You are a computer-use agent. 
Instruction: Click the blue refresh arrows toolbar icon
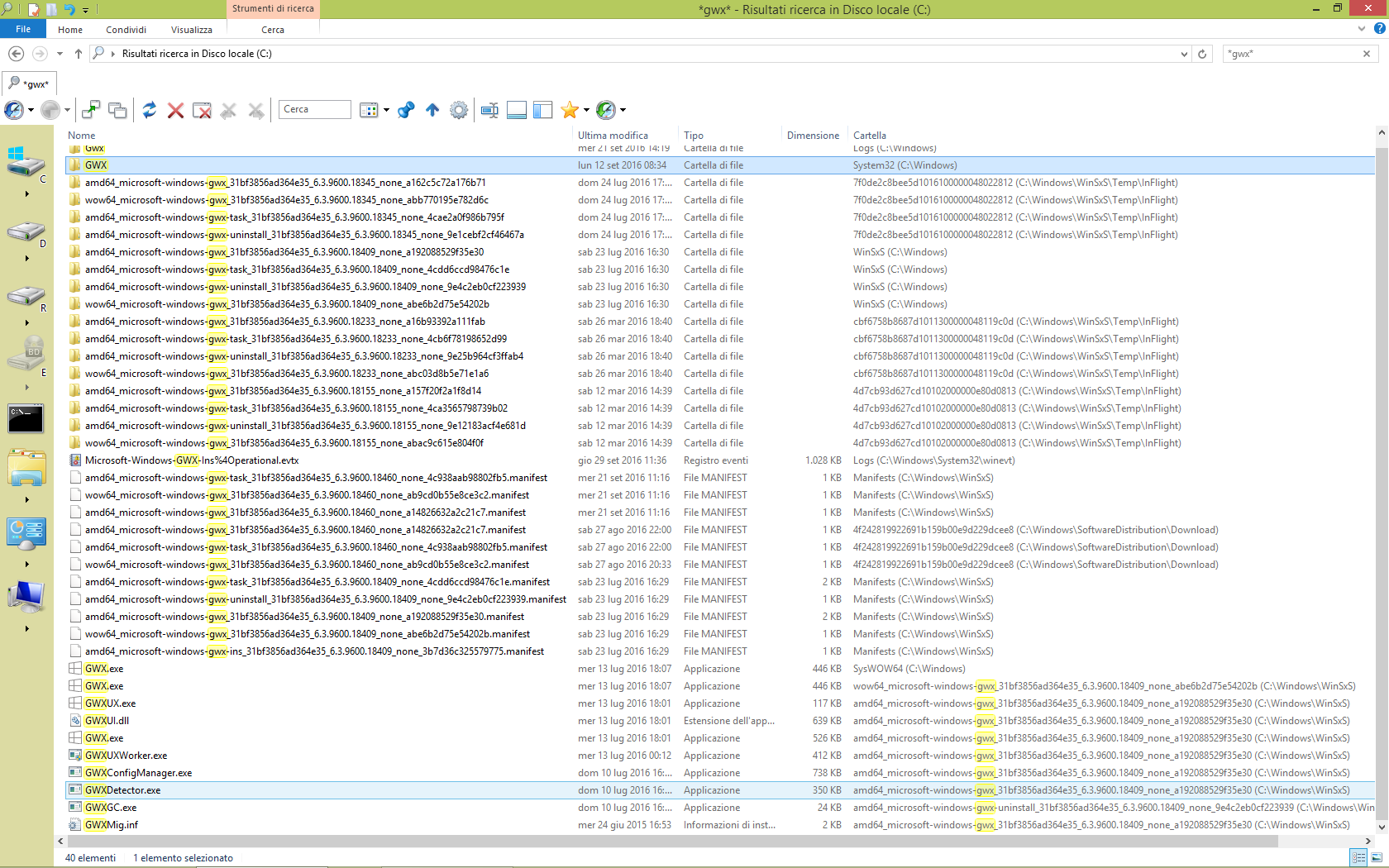(x=150, y=110)
